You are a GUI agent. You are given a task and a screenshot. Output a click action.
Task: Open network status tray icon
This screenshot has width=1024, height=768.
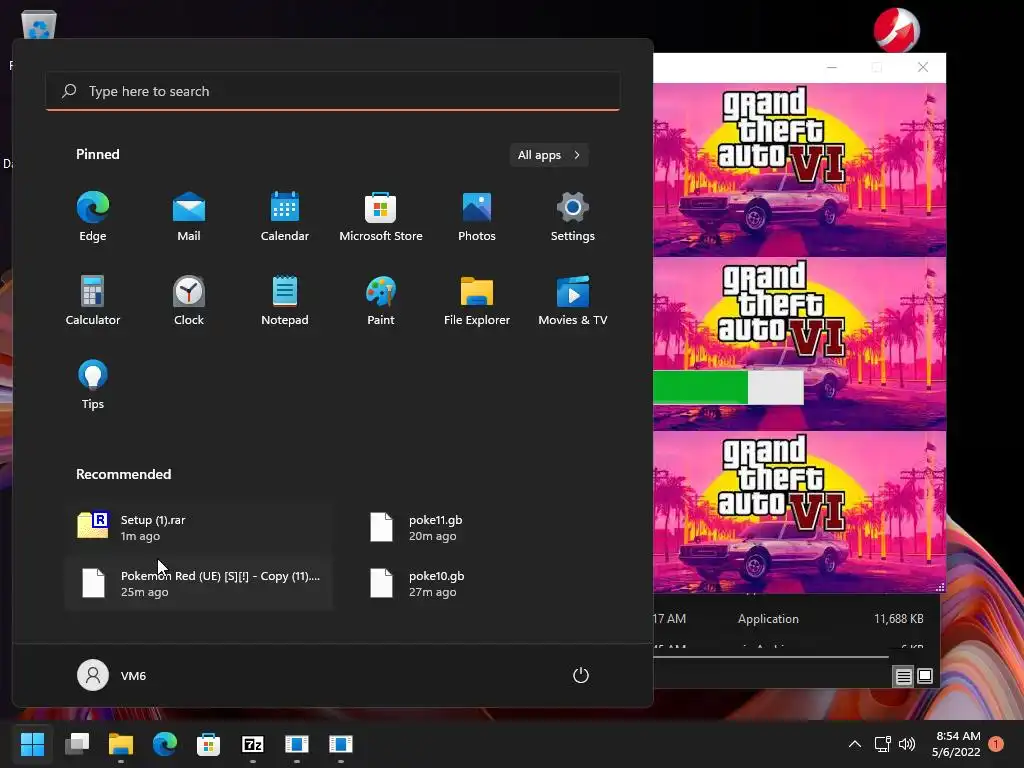(x=882, y=744)
